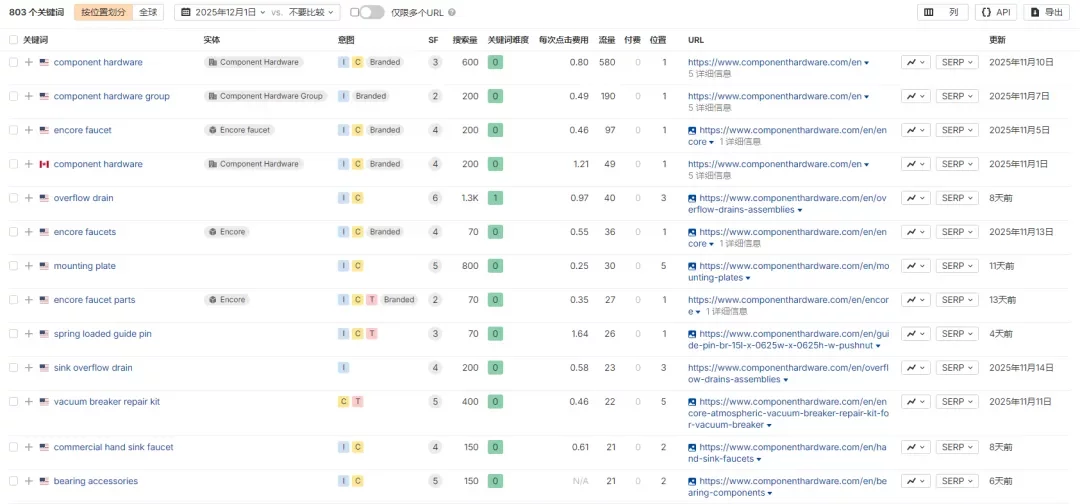1080x504 pixels.
Task: Click the Canada flag next to component hardware
Action: point(44,164)
